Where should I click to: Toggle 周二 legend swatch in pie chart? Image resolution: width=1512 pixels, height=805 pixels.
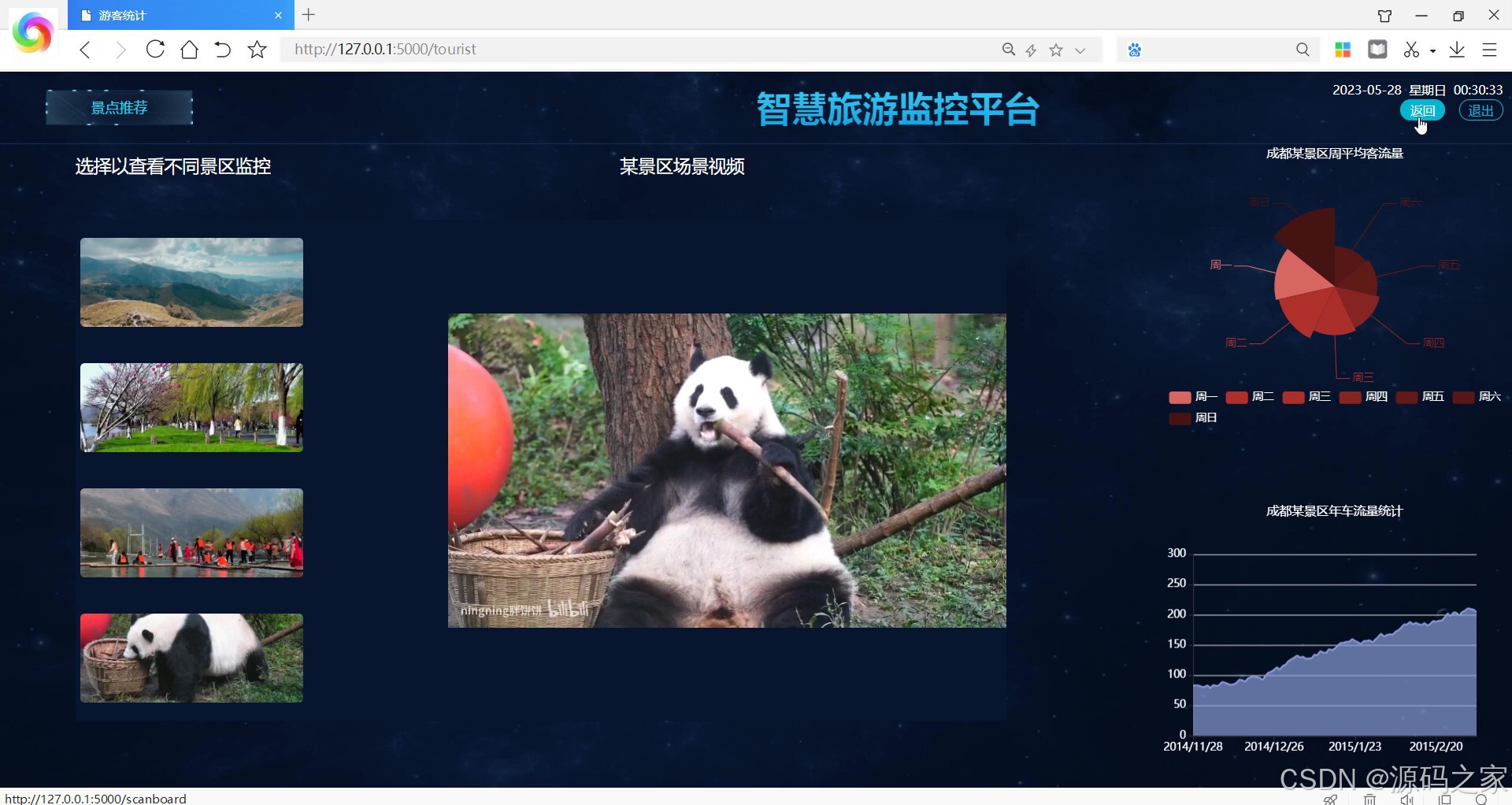pyautogui.click(x=1236, y=397)
